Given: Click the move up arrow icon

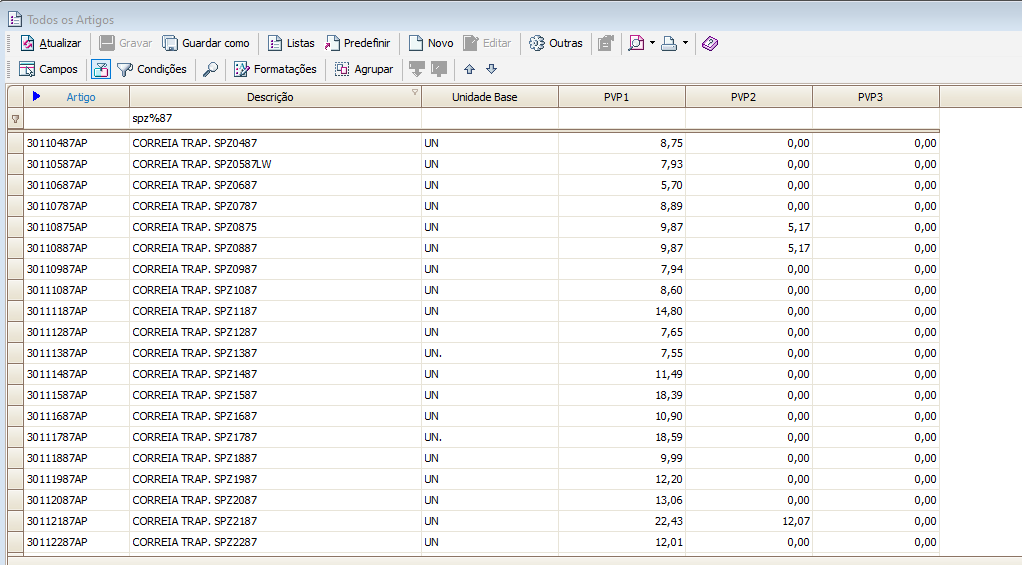Looking at the screenshot, I should tap(469, 69).
